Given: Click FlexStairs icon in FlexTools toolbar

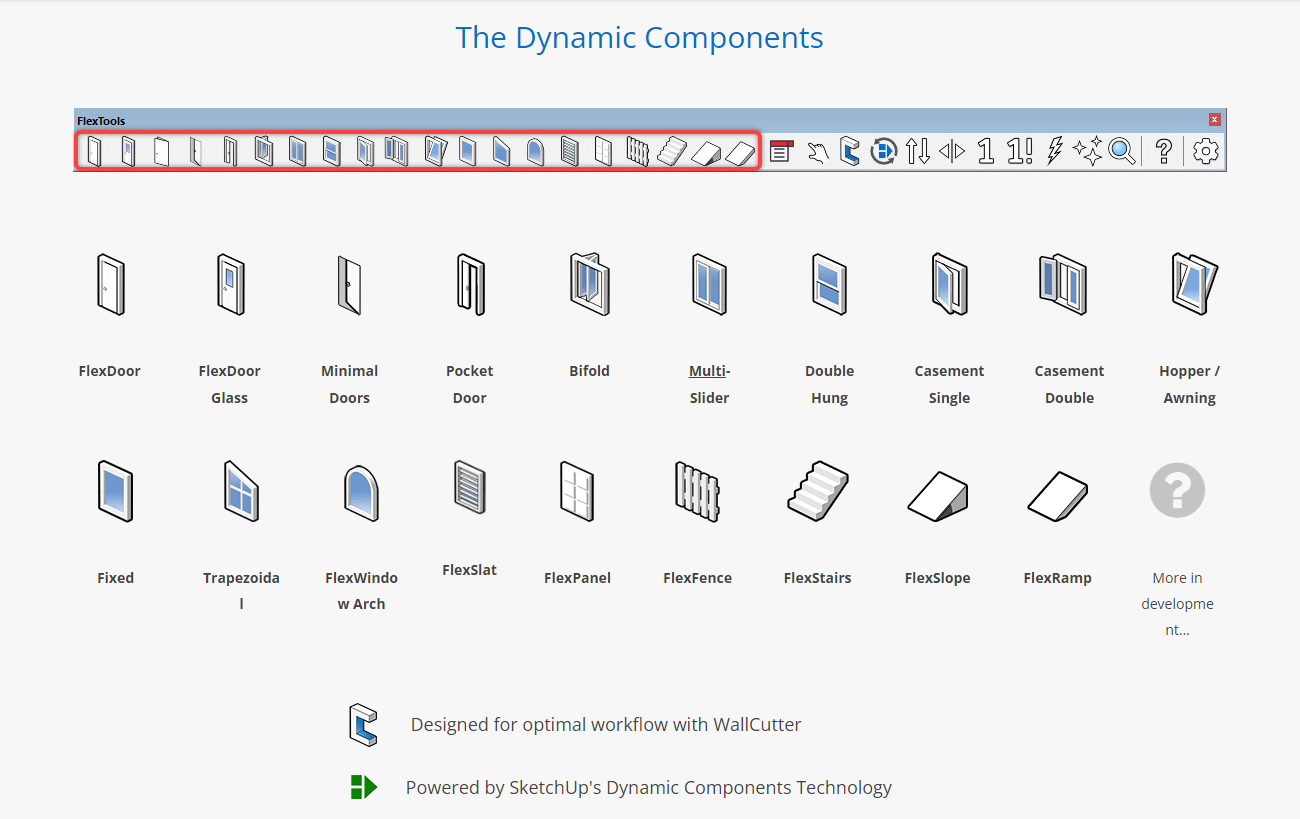Looking at the screenshot, I should [672, 151].
